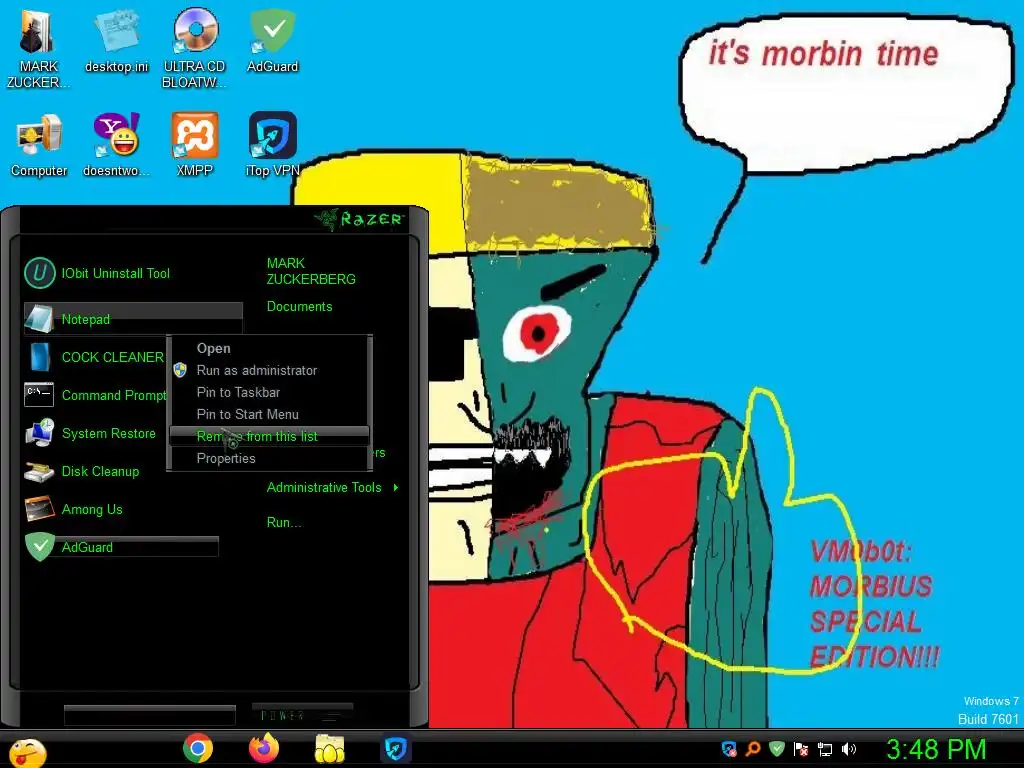This screenshot has height=768, width=1024.
Task: Click the Disk Cleanup label
Action: tap(100, 472)
